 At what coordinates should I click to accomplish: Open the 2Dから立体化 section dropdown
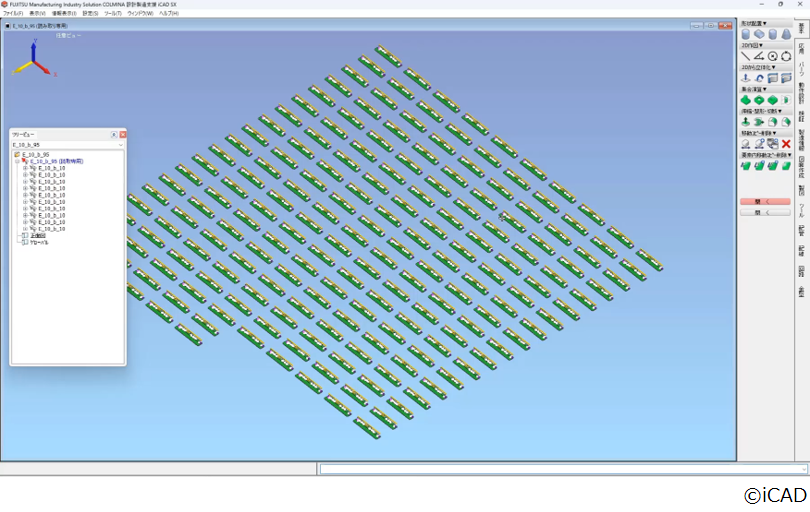click(x=758, y=67)
